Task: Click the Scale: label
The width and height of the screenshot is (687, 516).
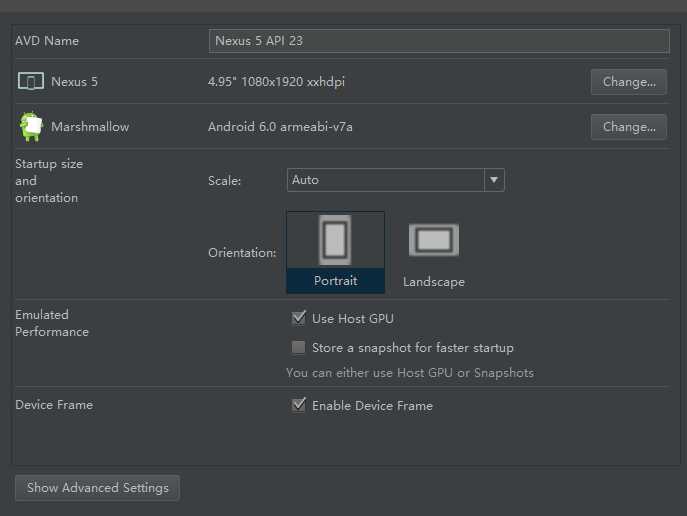Action: pyautogui.click(x=224, y=180)
